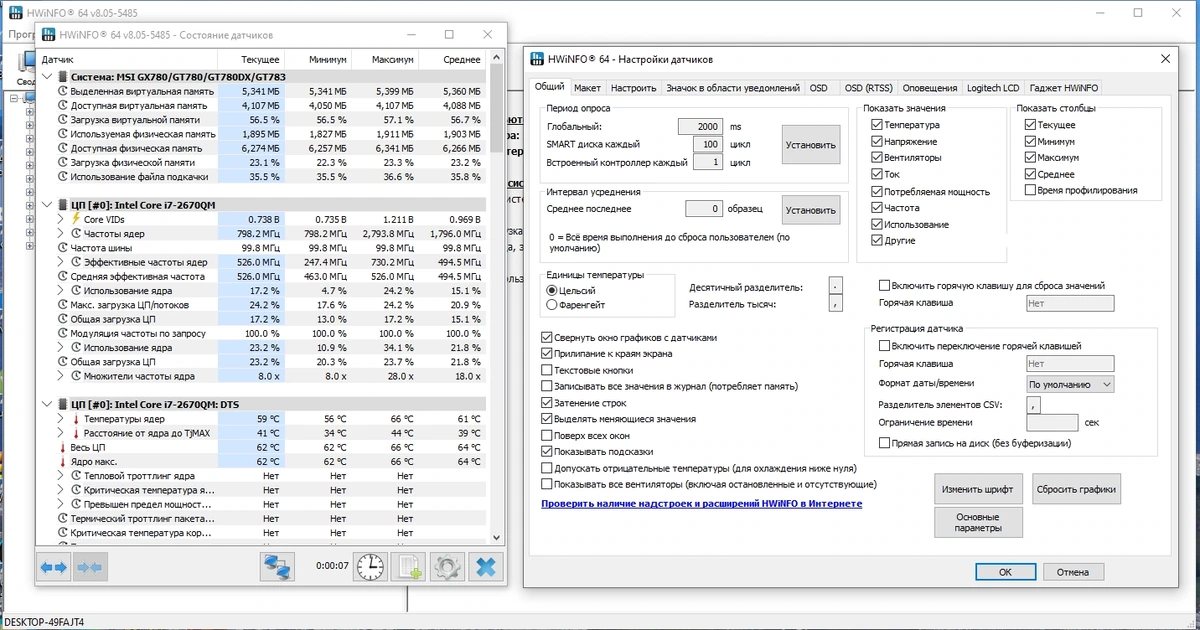Open the Проверить наличие надстроек link
The image size is (1200, 630).
click(701, 504)
